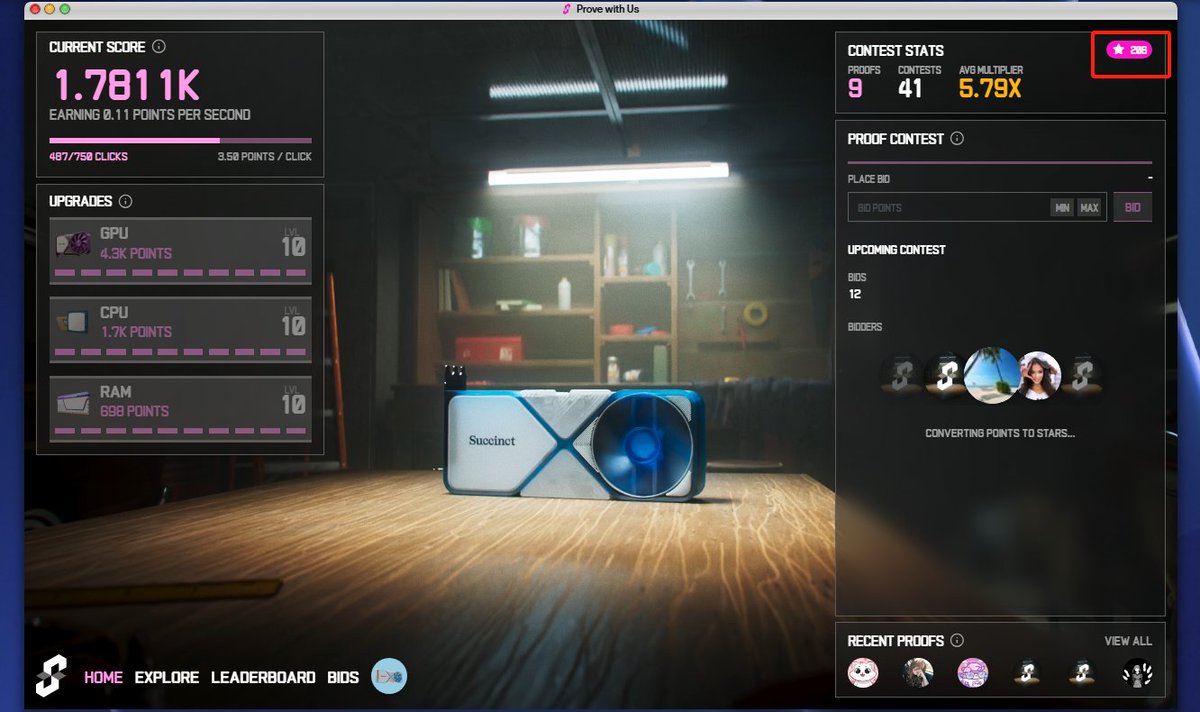Go to the HOME section
This screenshot has width=1200, height=712.
(x=103, y=677)
